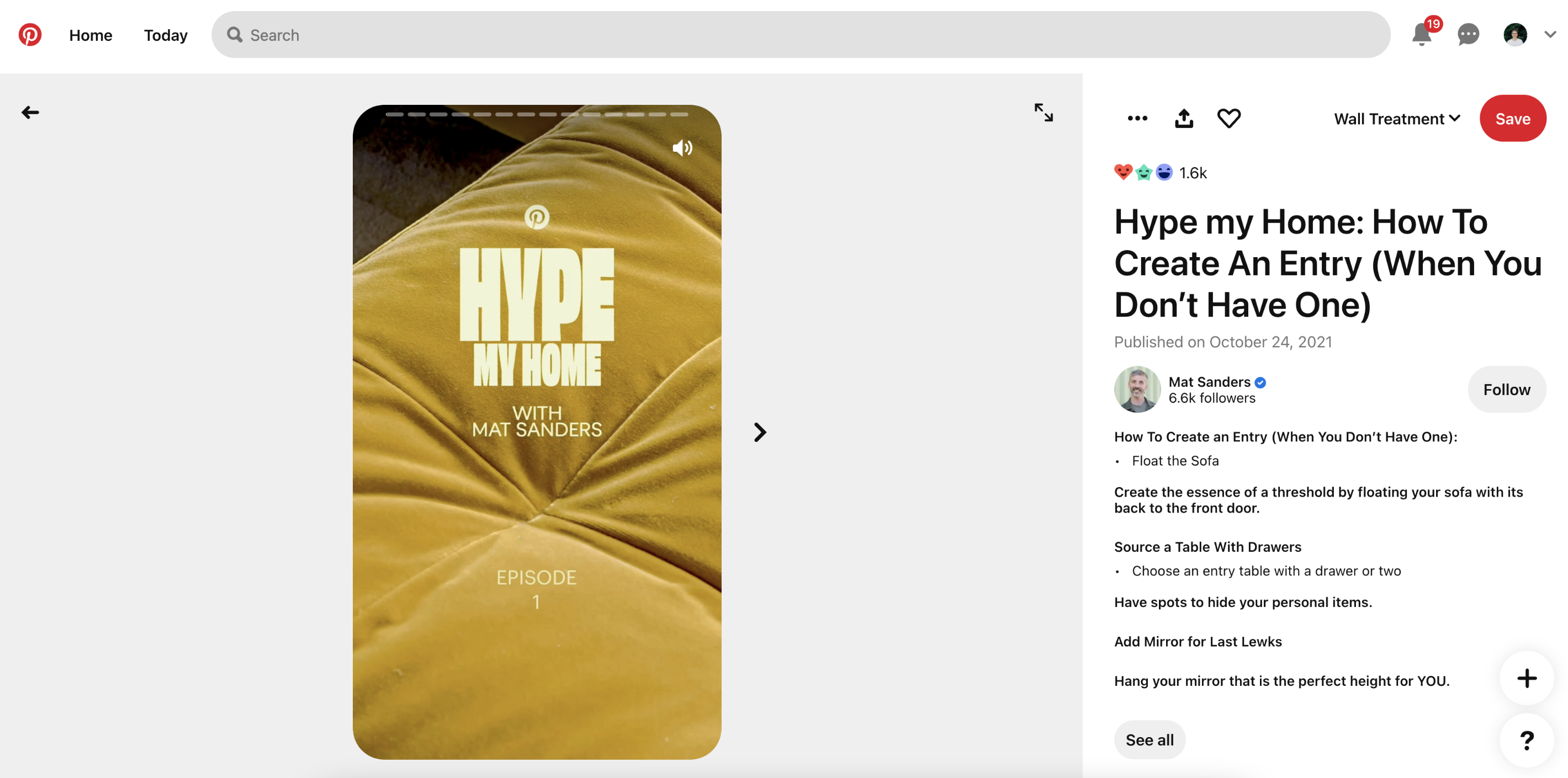
Task: Open the question mark help button
Action: pos(1527,740)
